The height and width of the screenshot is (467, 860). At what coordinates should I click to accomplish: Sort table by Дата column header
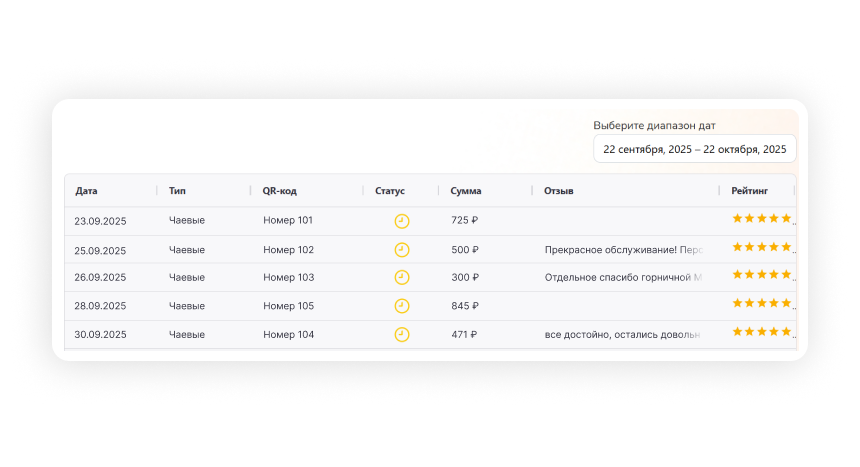coord(87,191)
